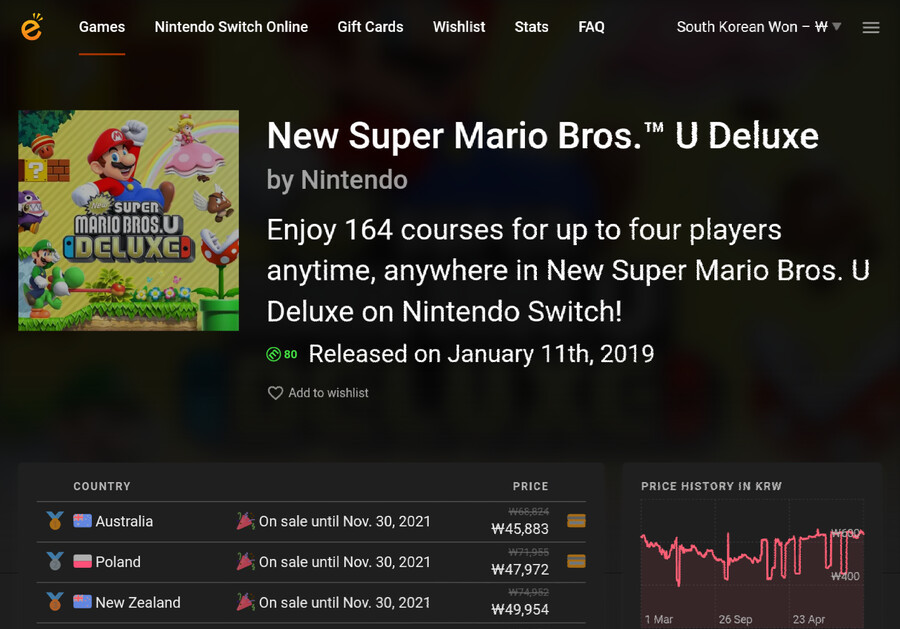Click the Nintendo publisher link
The height and width of the screenshot is (629, 900).
pos(354,180)
